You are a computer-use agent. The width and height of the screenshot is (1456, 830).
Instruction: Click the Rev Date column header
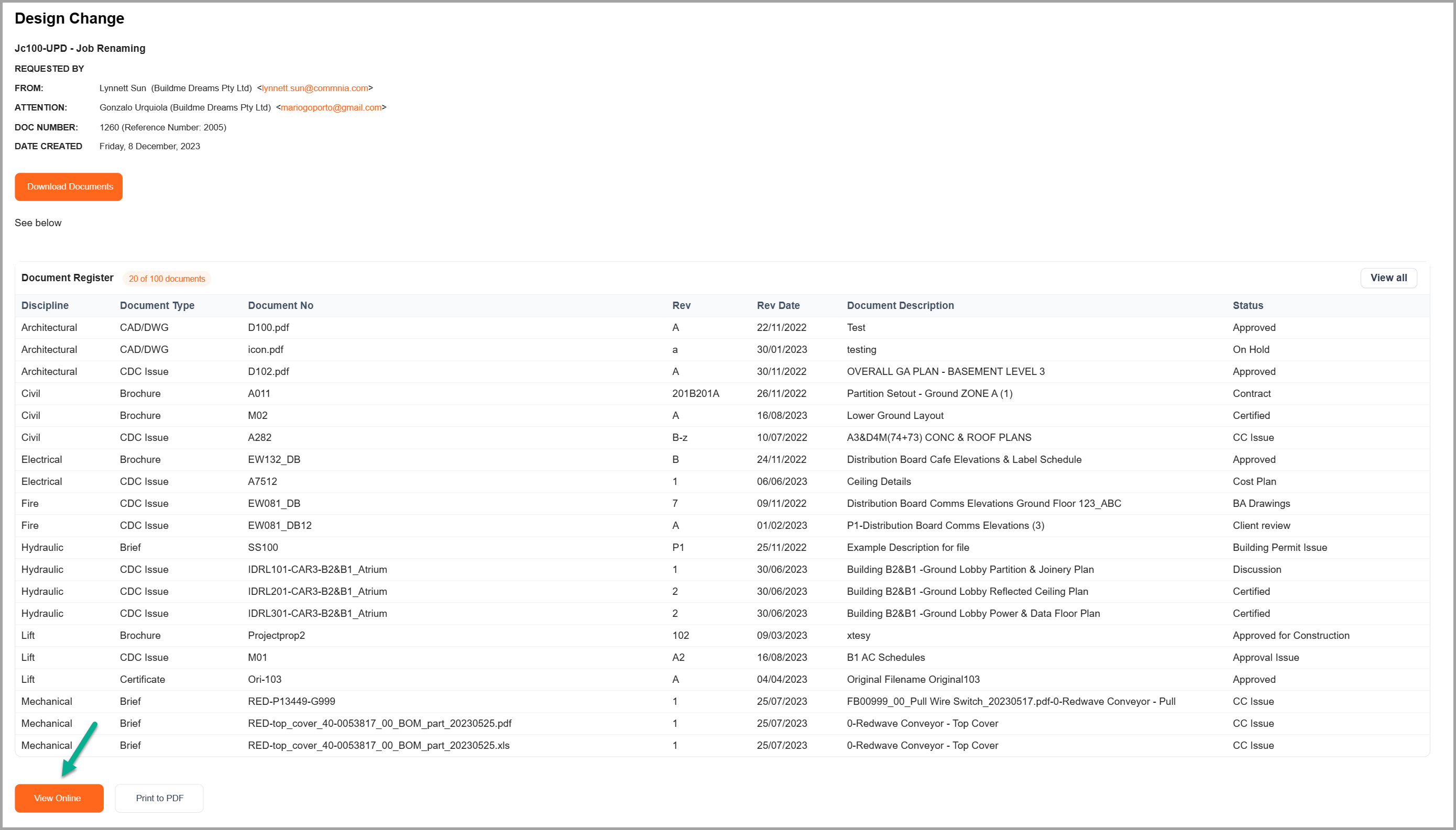(778, 305)
